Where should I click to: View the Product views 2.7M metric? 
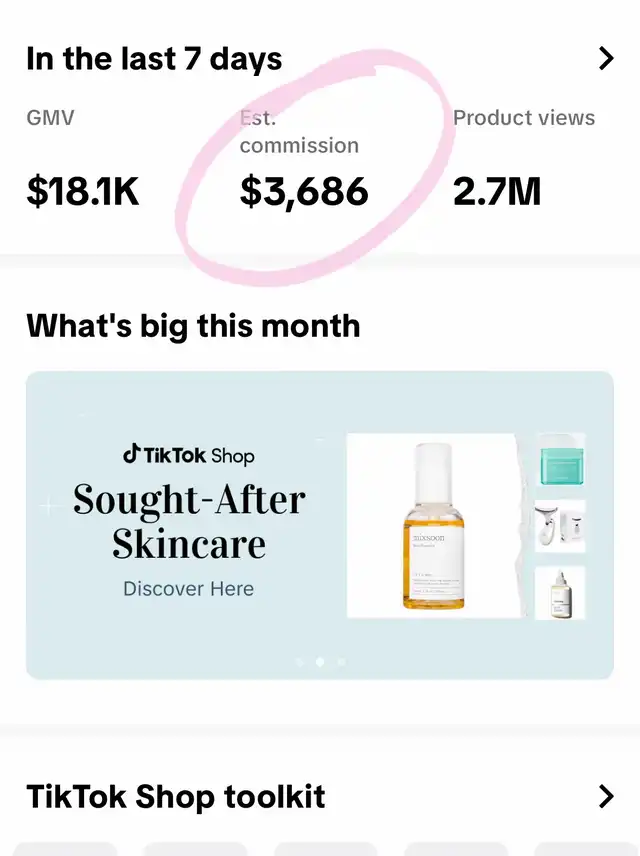click(x=497, y=192)
